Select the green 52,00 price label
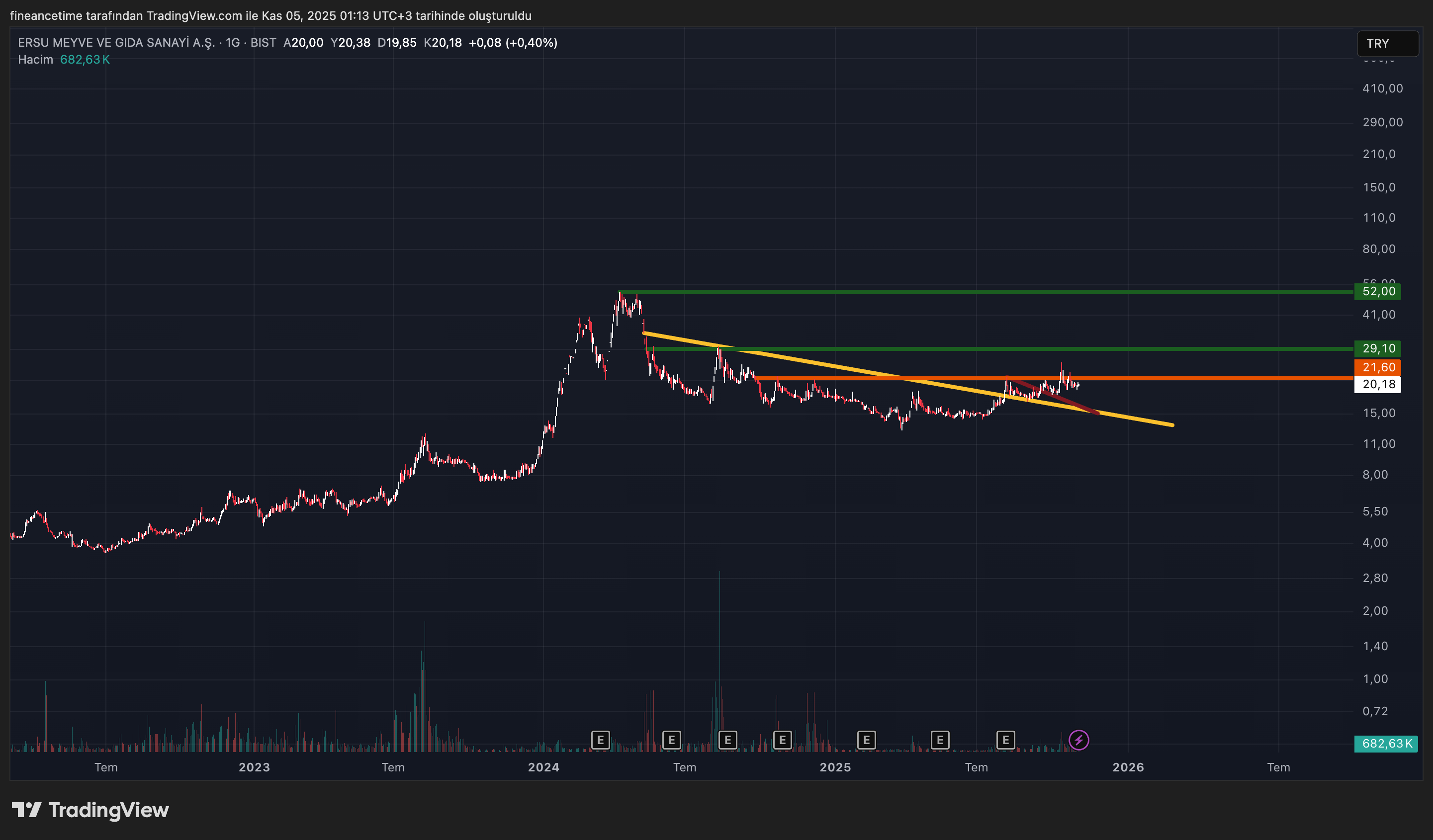Screen dimensions: 1433x840 point(1378,292)
